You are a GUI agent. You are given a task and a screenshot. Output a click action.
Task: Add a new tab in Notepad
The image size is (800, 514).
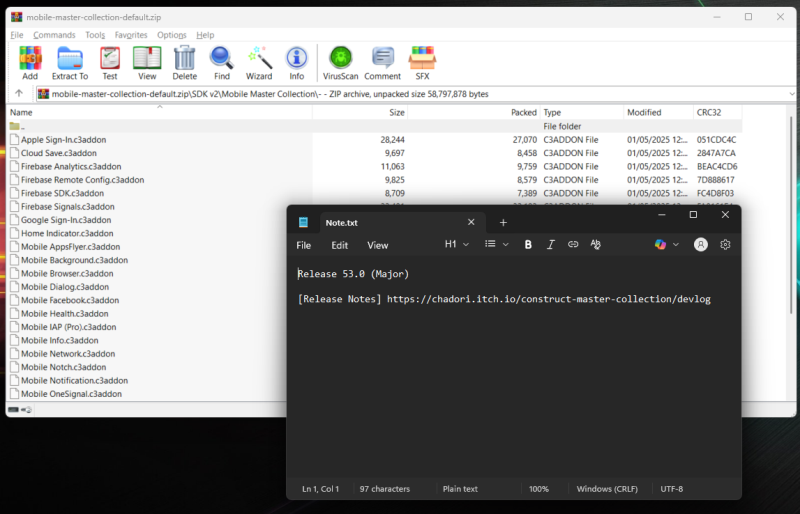pos(503,223)
